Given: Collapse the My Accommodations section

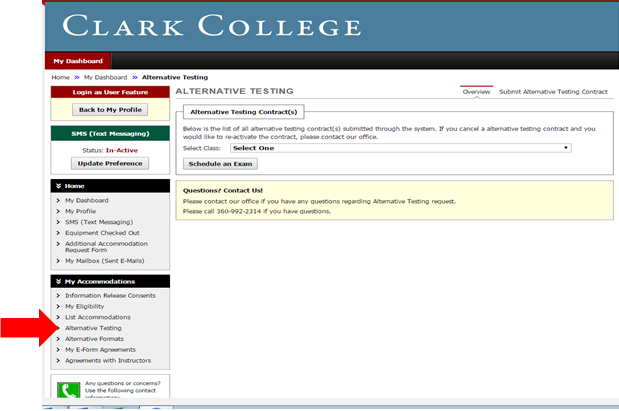Looking at the screenshot, I should (x=110, y=282).
